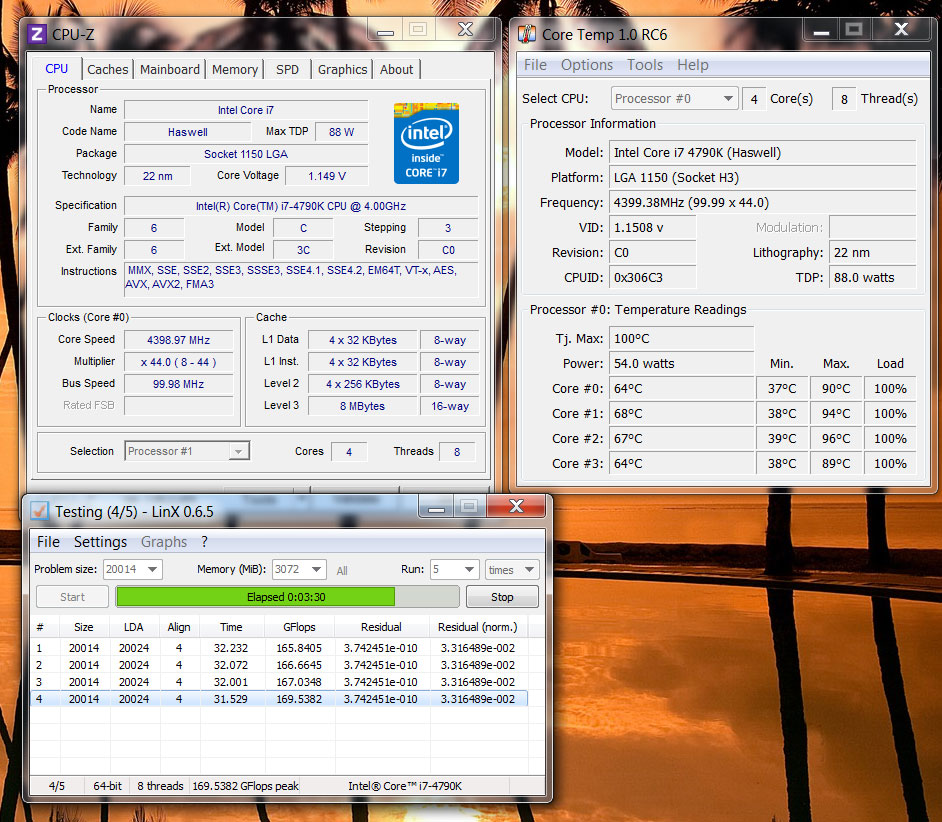The image size is (942, 822).
Task: Click the All memory button in LinX
Action: point(342,571)
